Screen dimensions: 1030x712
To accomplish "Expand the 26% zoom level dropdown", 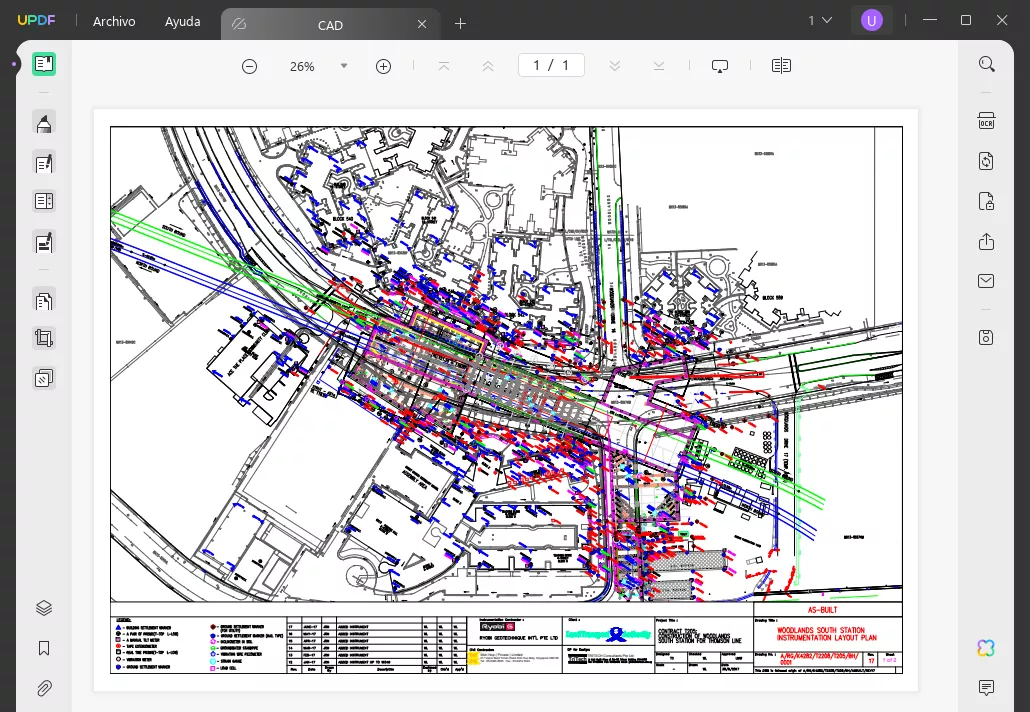I will point(344,66).
